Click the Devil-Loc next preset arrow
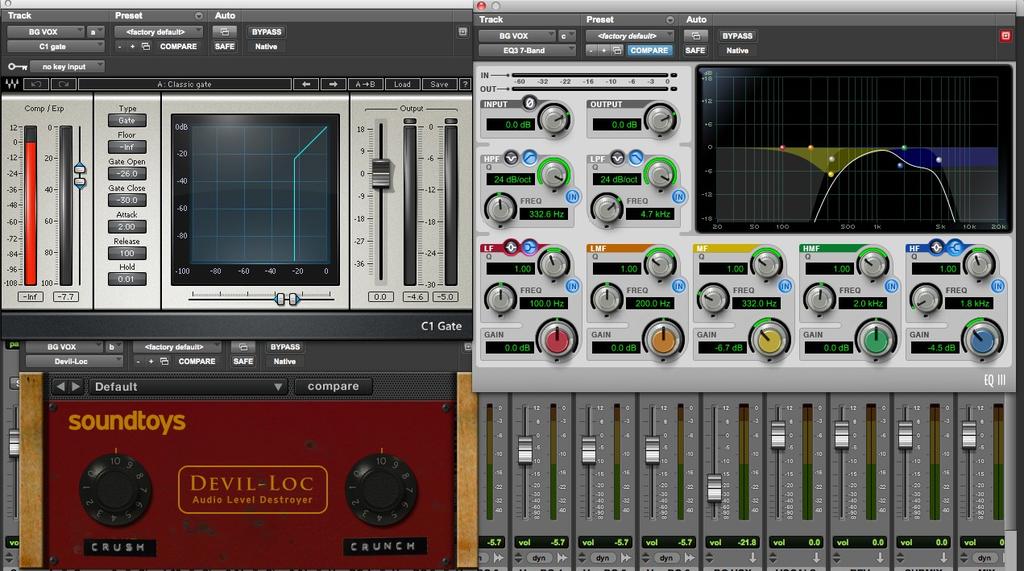 pos(76,387)
